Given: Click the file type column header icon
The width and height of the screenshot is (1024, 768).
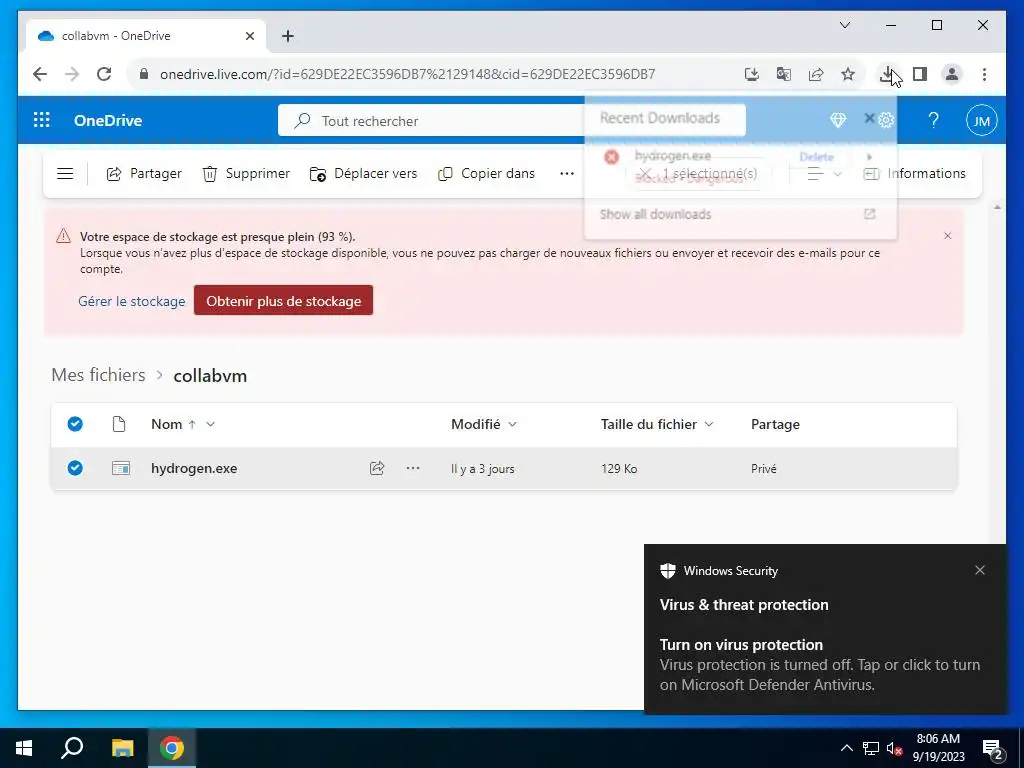Looking at the screenshot, I should (119, 424).
